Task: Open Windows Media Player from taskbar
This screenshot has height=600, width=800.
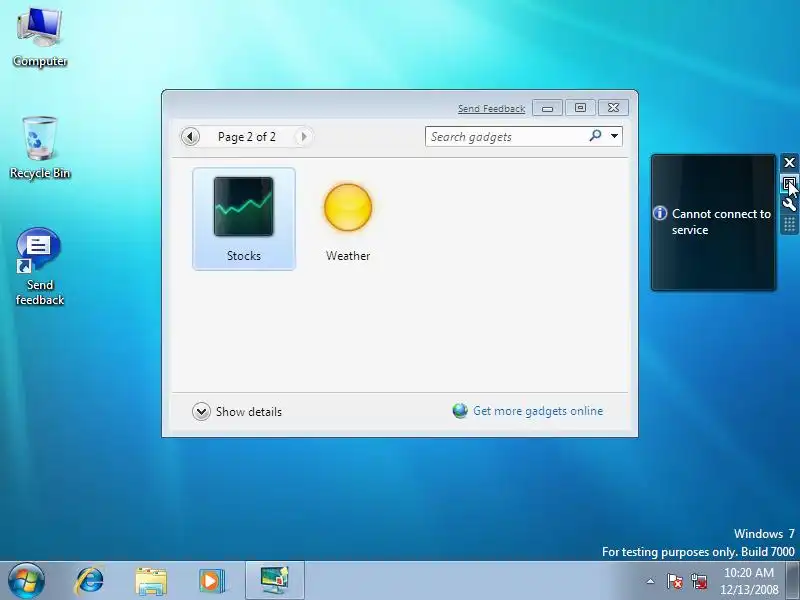Action: point(212,581)
